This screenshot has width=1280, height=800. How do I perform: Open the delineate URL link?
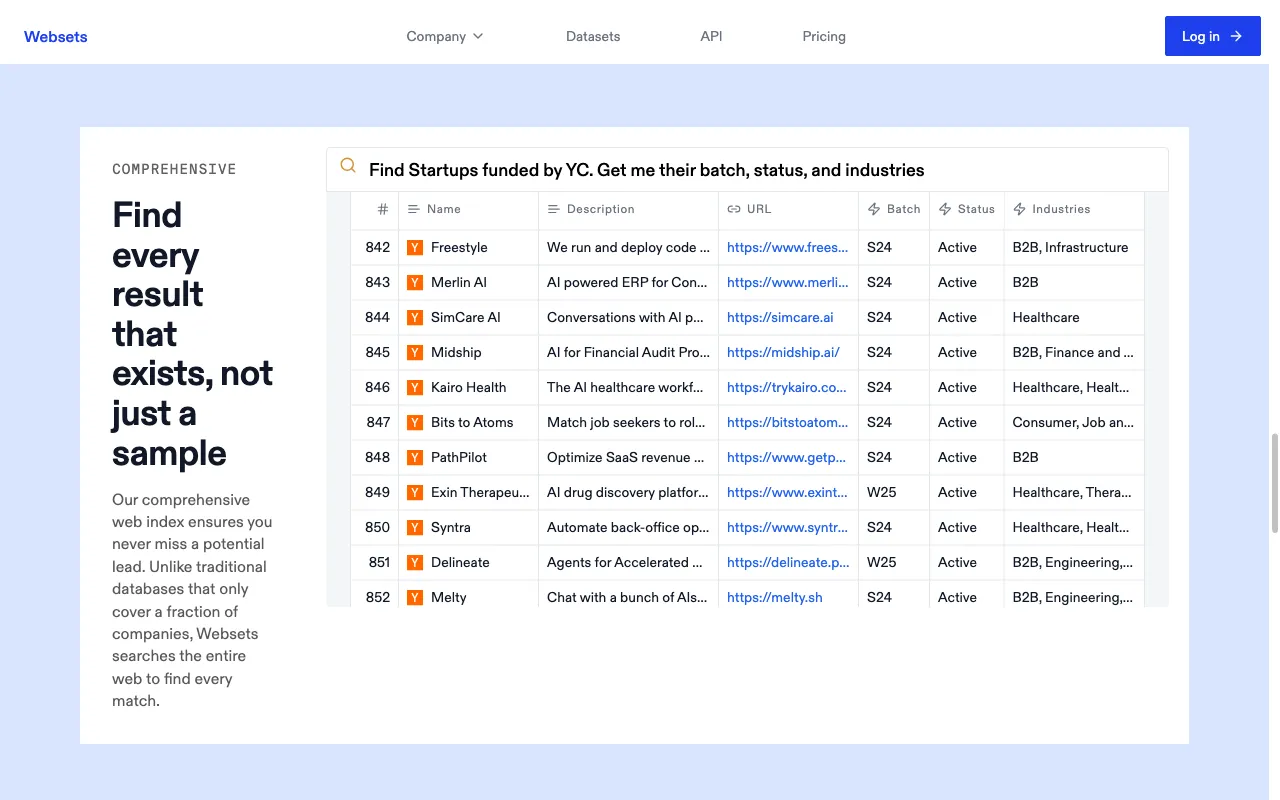pyautogui.click(x=788, y=562)
